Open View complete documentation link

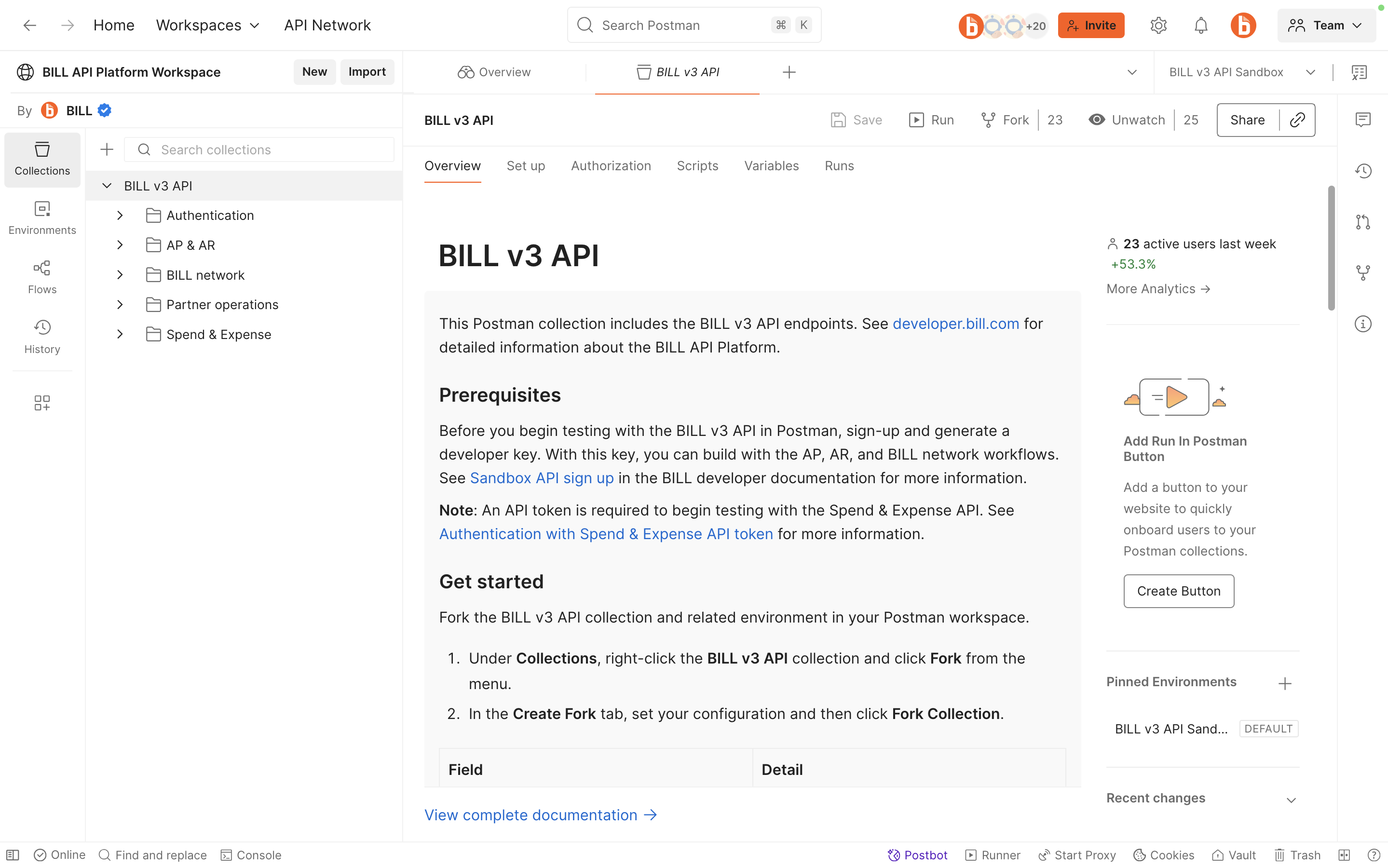tap(540, 815)
